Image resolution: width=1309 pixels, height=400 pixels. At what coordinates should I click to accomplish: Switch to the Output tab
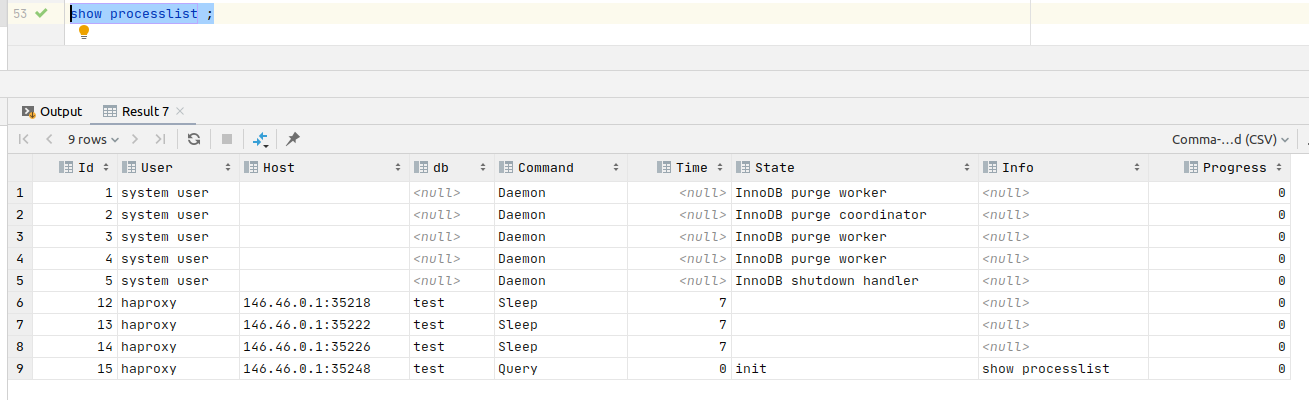point(52,111)
